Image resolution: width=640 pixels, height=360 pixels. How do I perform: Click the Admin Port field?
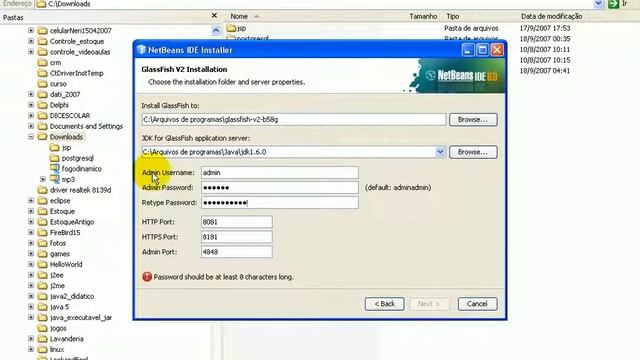click(x=237, y=252)
